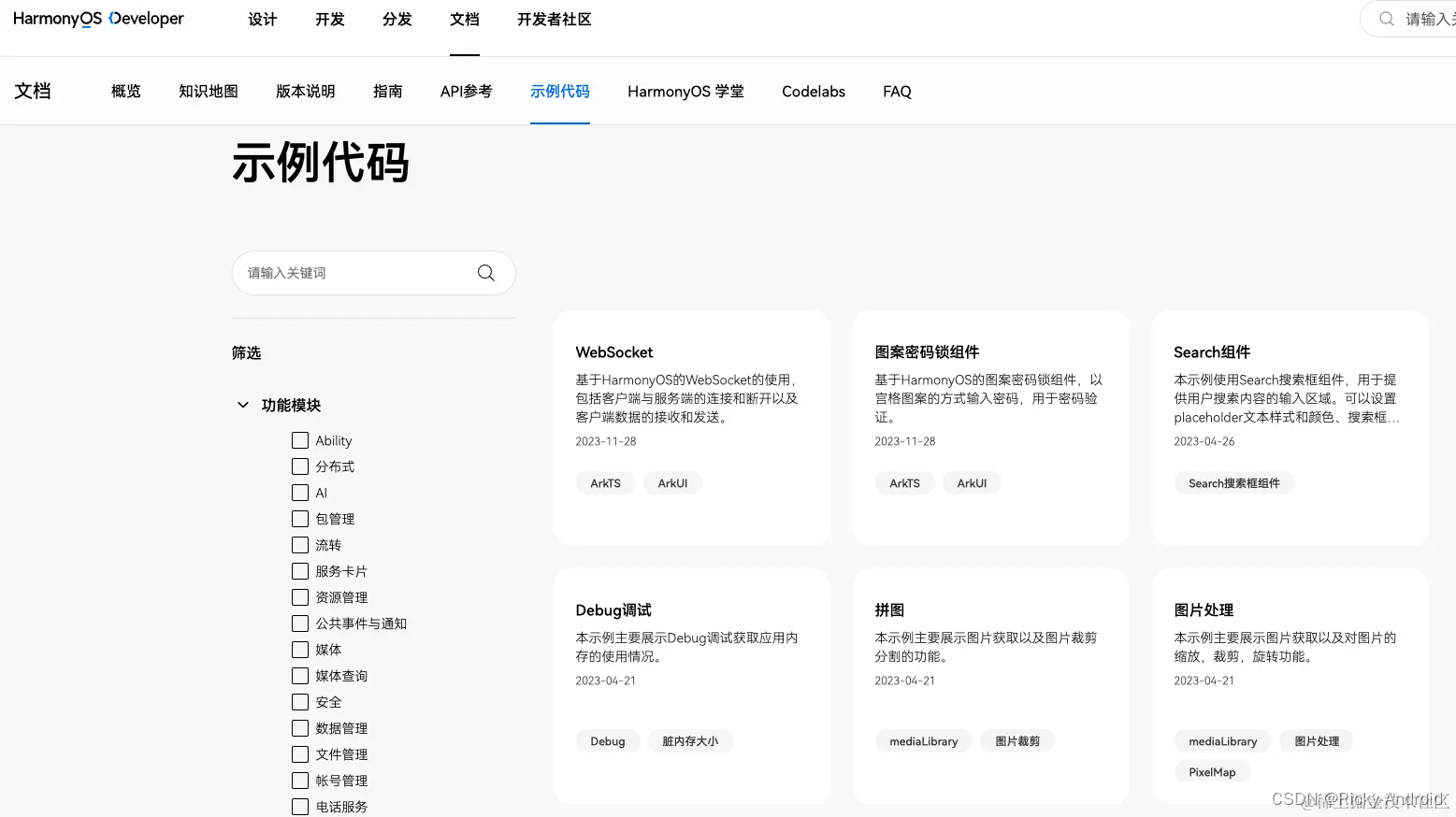Check the Ability checkbox
Image resolution: width=1456 pixels, height=817 pixels.
[300, 440]
